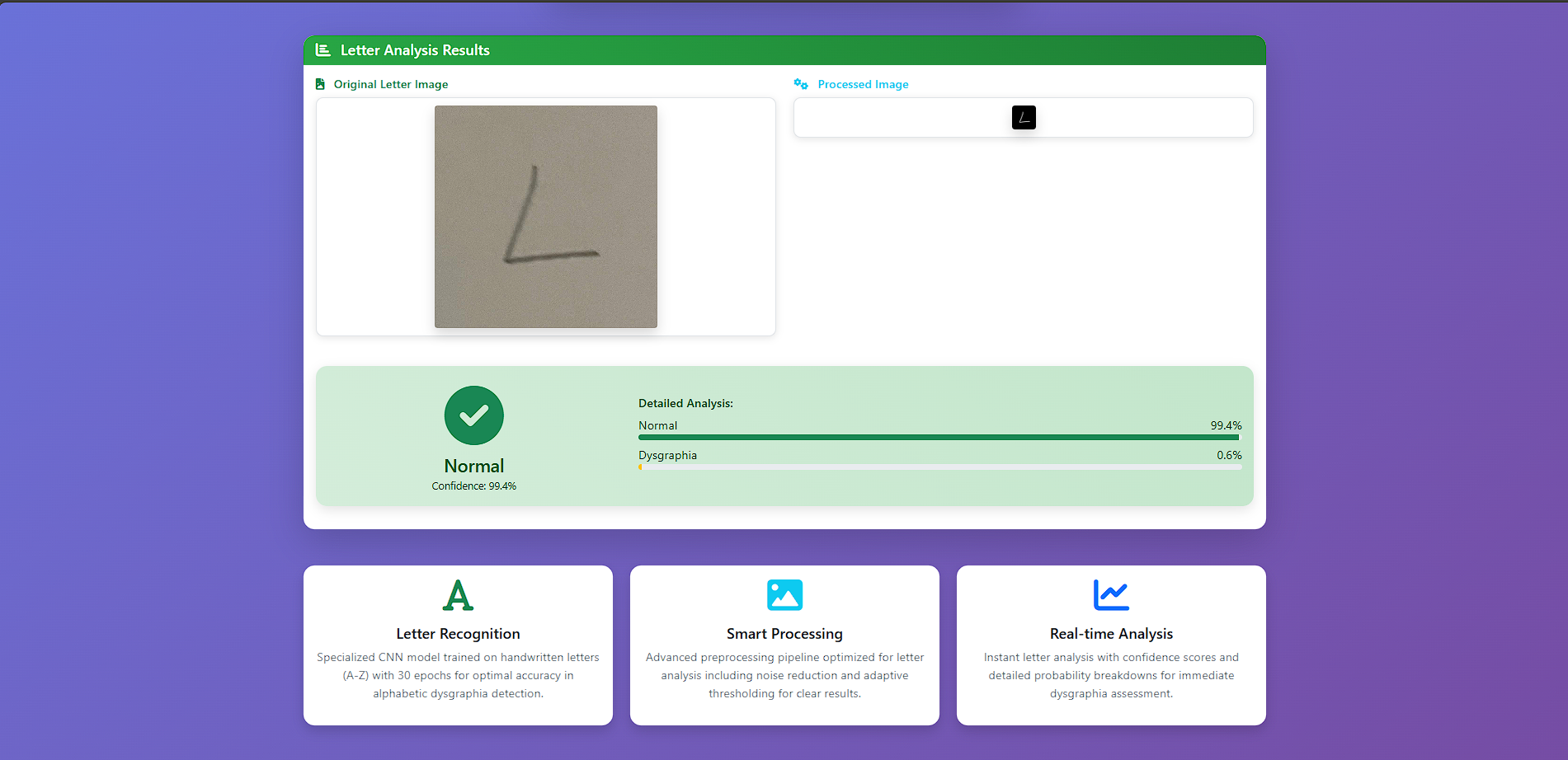Click the Normal label above the bar
The width and height of the screenshot is (1568, 760).
[657, 425]
